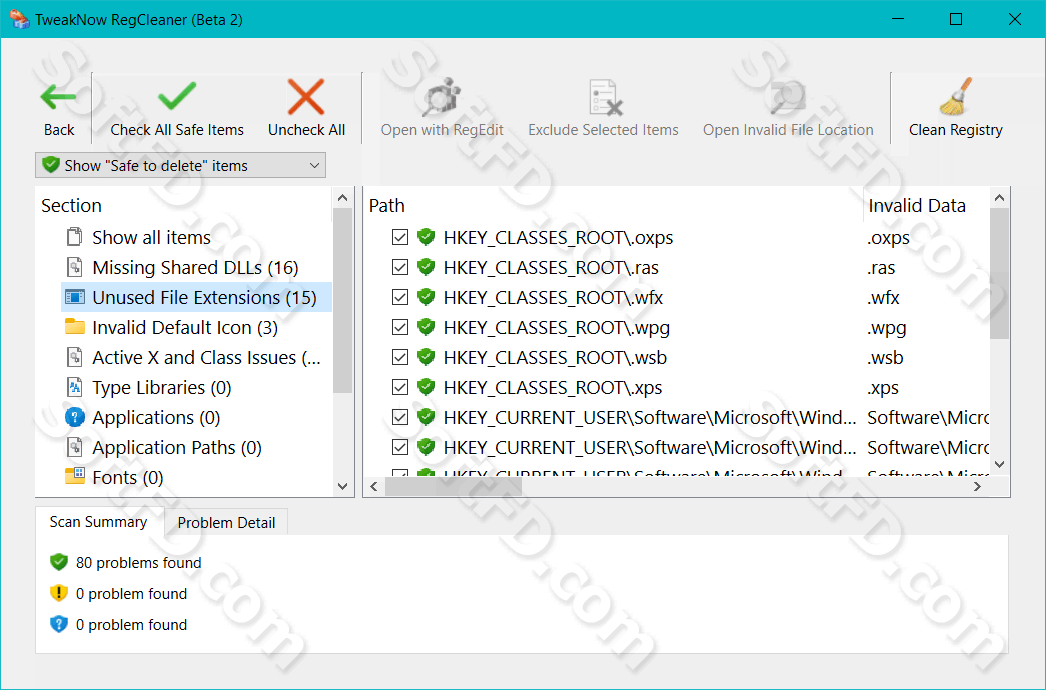Screen dimensions: 1046x690
Task: Click results horizontal scroll left arrow
Action: pos(374,486)
